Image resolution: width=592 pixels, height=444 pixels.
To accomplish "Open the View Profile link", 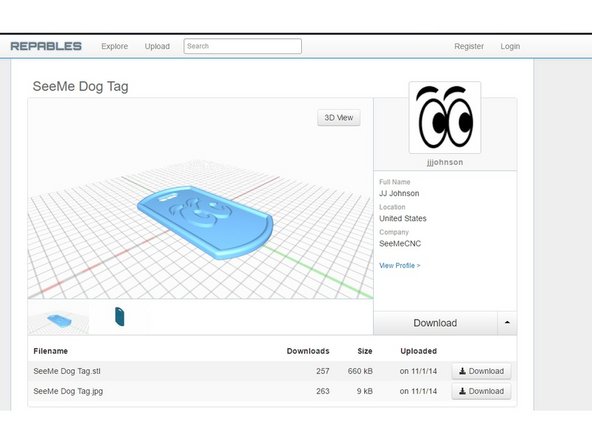I will tap(399, 265).
